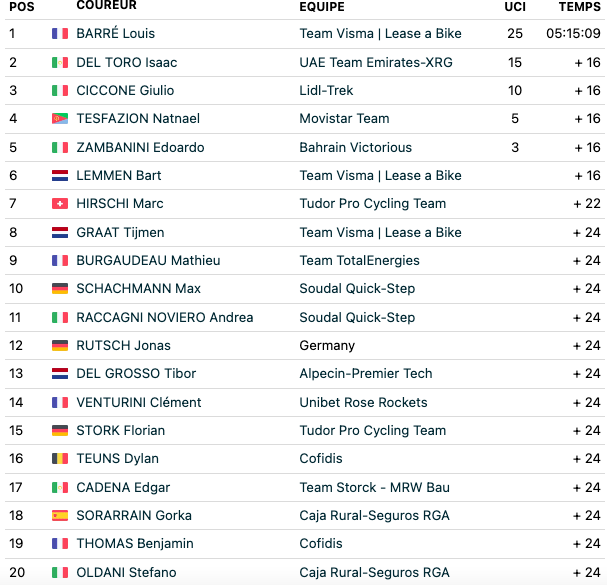This screenshot has width=607, height=585.
Task: Click the Swiss flag next to HIRSCHI Marc
Action: click(x=60, y=204)
